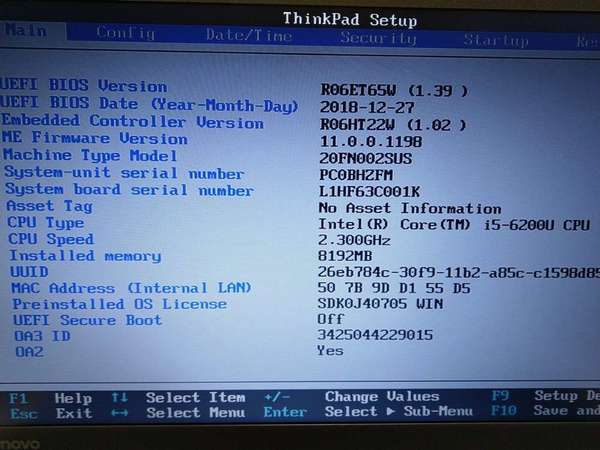Click OA3 ID value 3425044229015
600x450 pixels.
[375, 335]
